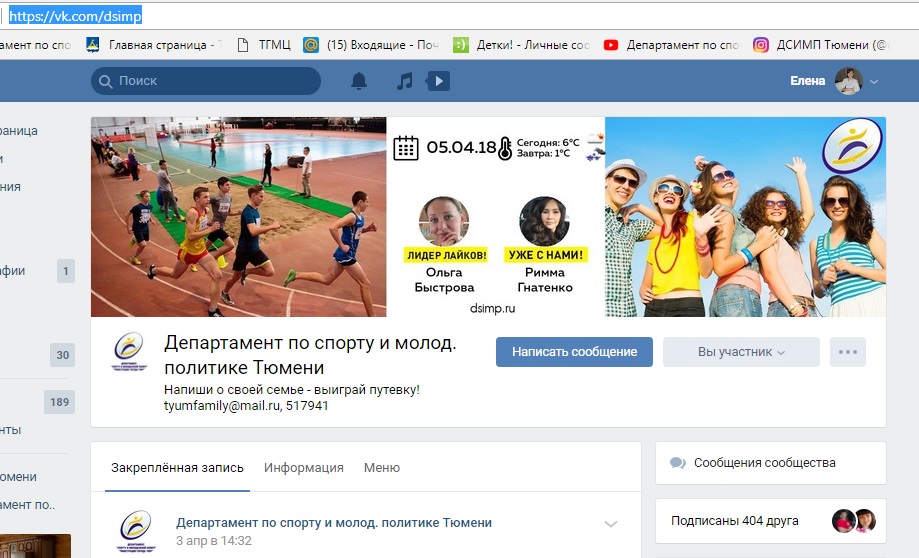919x558 pixels.
Task: Click the calendar icon in cover
Action: pos(406,148)
